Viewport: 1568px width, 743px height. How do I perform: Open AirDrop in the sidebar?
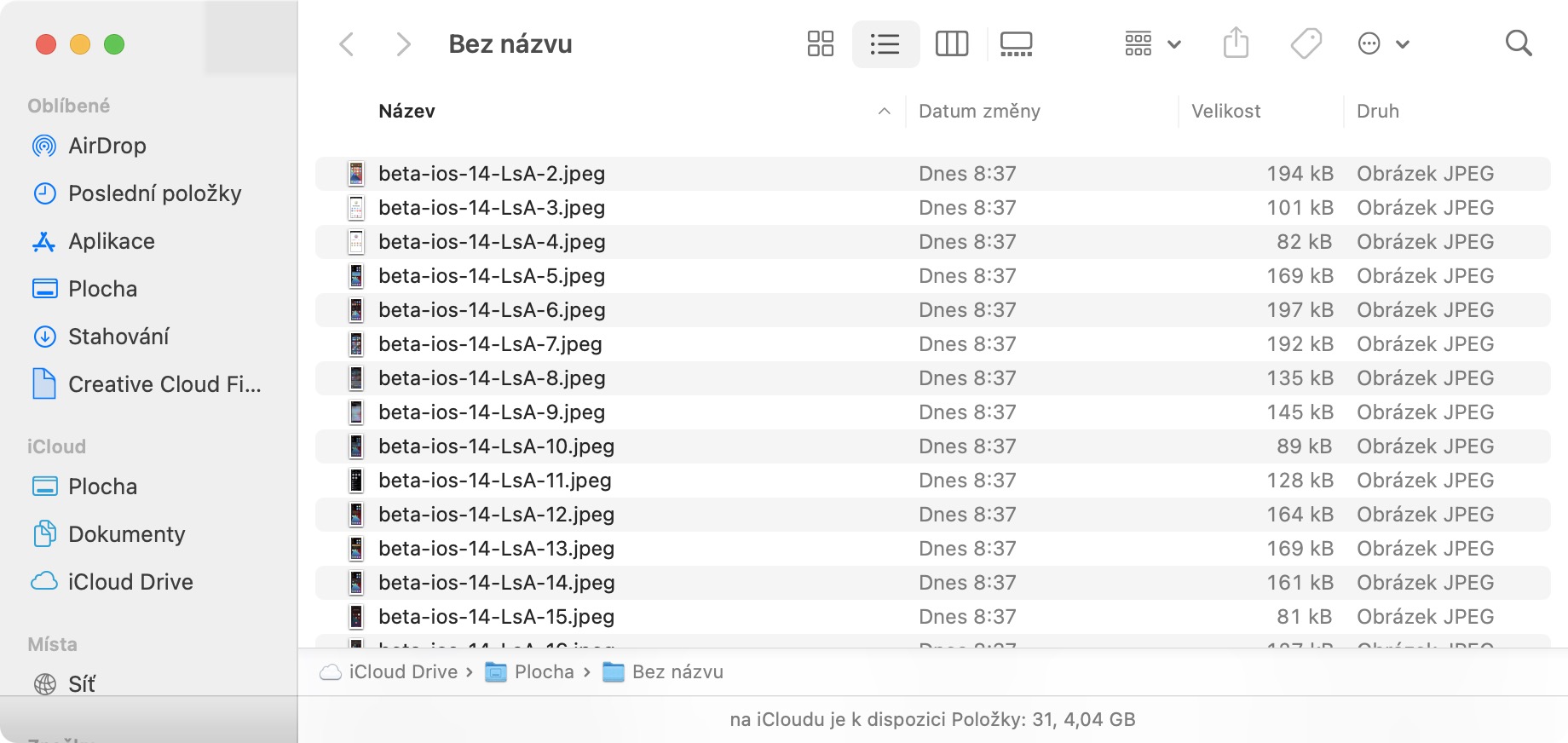(107, 146)
